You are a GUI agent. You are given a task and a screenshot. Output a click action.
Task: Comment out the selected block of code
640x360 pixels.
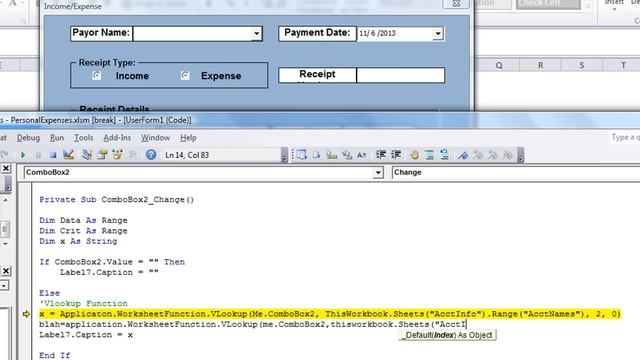point(429,155)
